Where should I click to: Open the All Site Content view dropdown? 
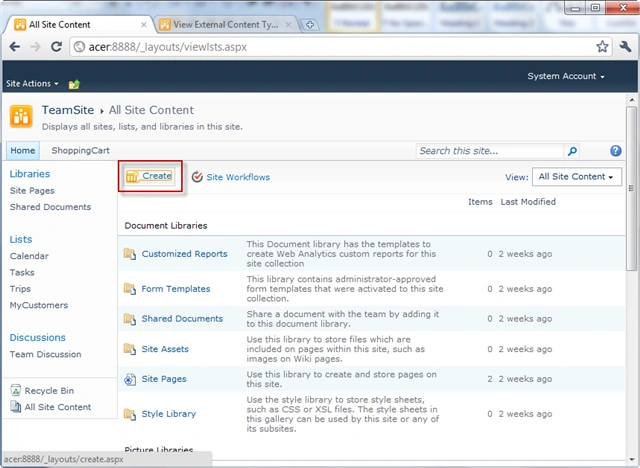coord(577,177)
